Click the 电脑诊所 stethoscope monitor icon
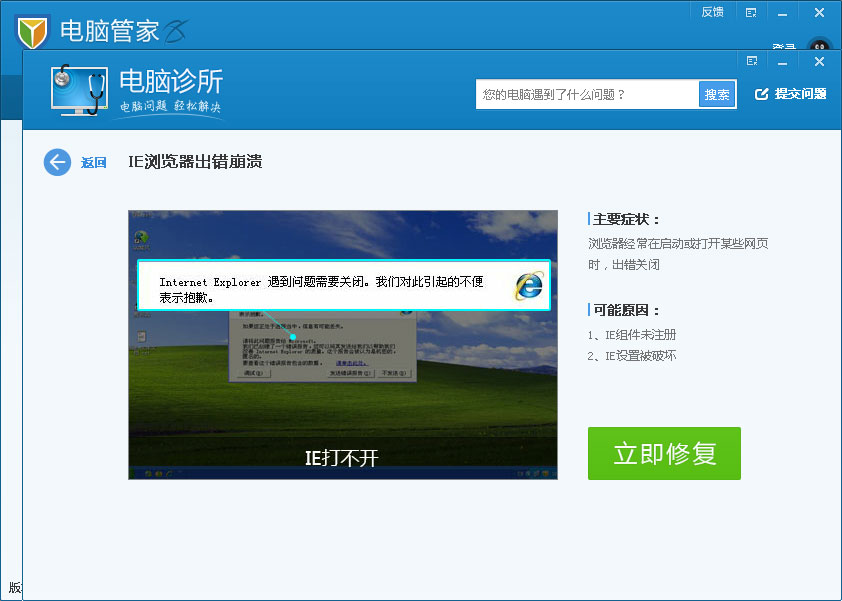The width and height of the screenshot is (842, 601). click(79, 91)
